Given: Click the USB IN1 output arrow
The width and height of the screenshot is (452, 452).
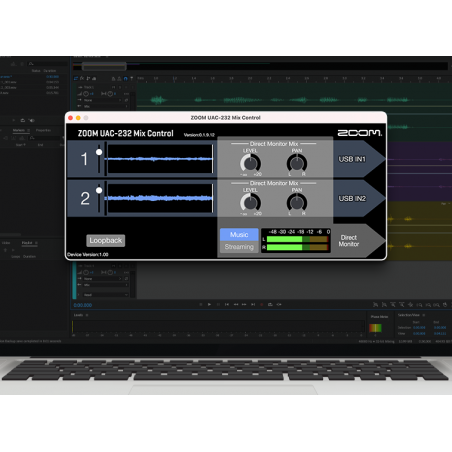Looking at the screenshot, I should pos(358,159).
